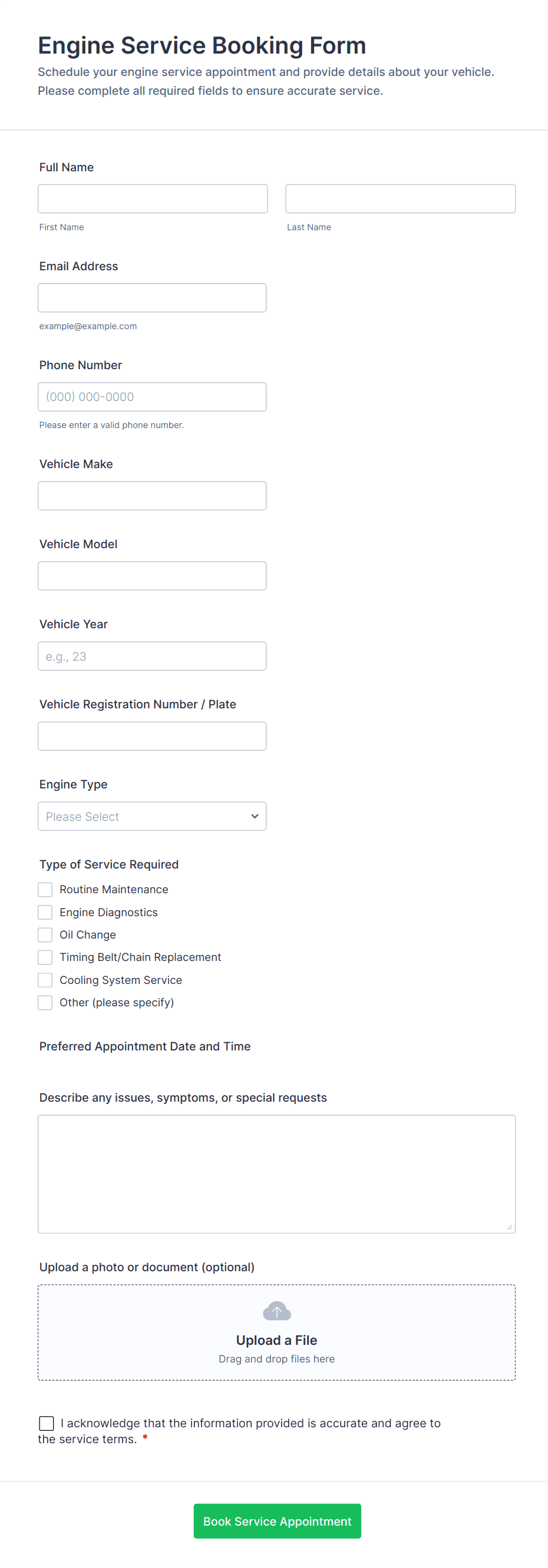Check Cooling System Service box
This screenshot has height=1568, width=548.
click(x=45, y=979)
